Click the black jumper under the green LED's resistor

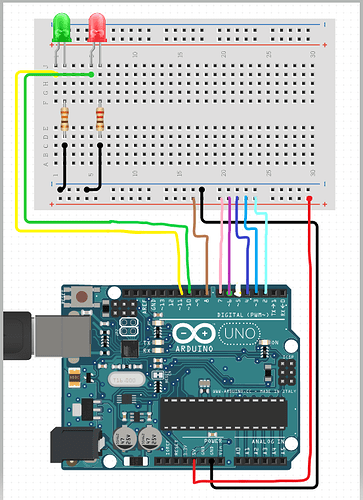pos(63,168)
